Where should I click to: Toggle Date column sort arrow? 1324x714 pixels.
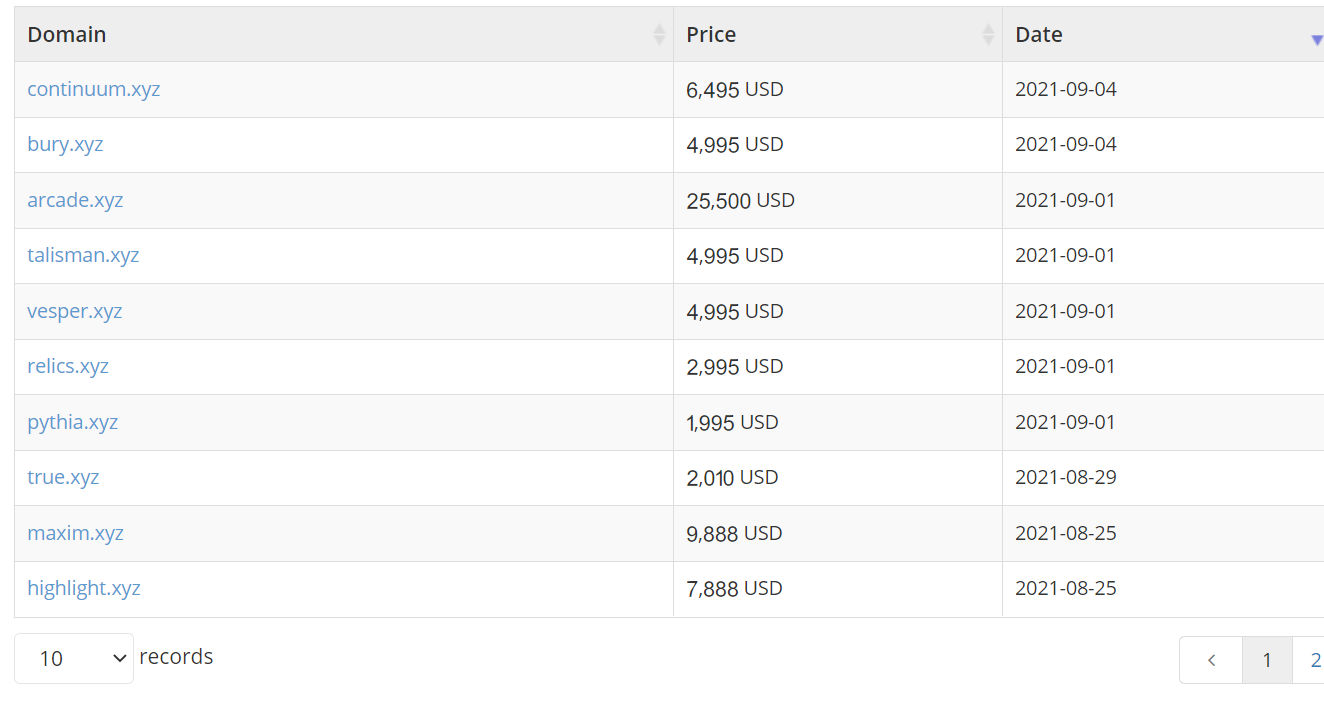[x=1316, y=39]
